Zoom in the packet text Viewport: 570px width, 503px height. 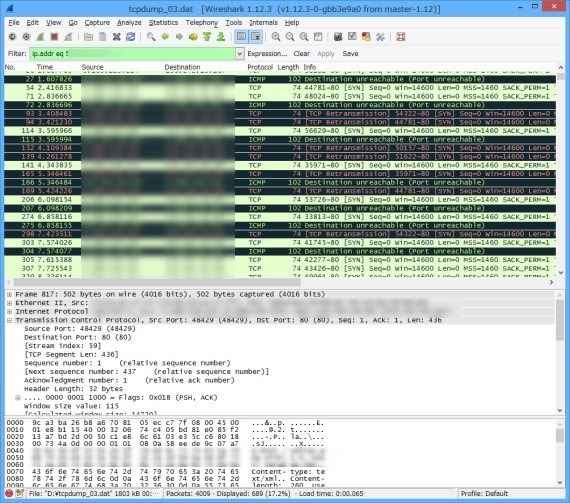click(x=276, y=37)
